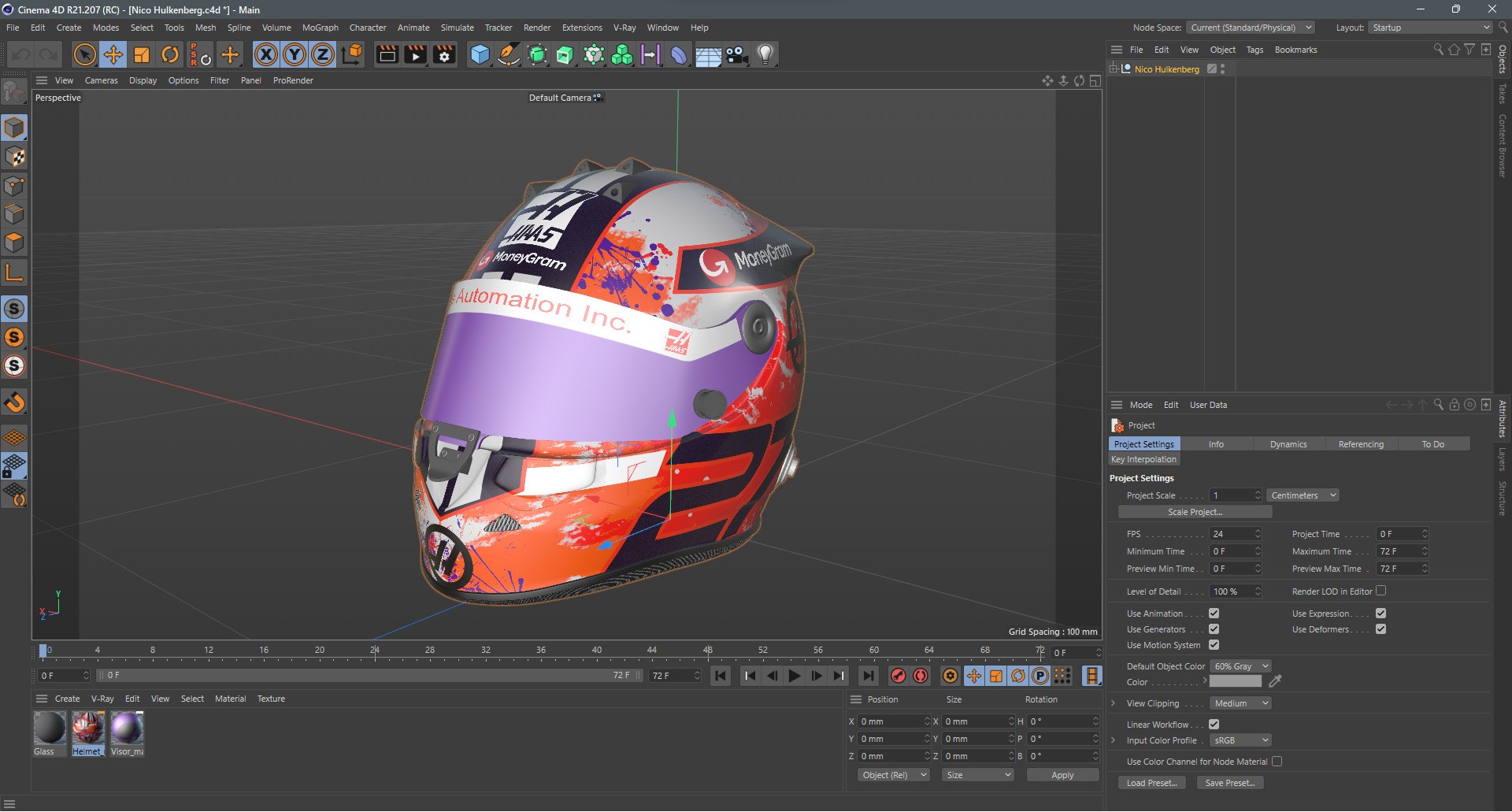This screenshot has height=812, width=1512.
Task: Click the Save Preset button
Action: pos(1230,783)
